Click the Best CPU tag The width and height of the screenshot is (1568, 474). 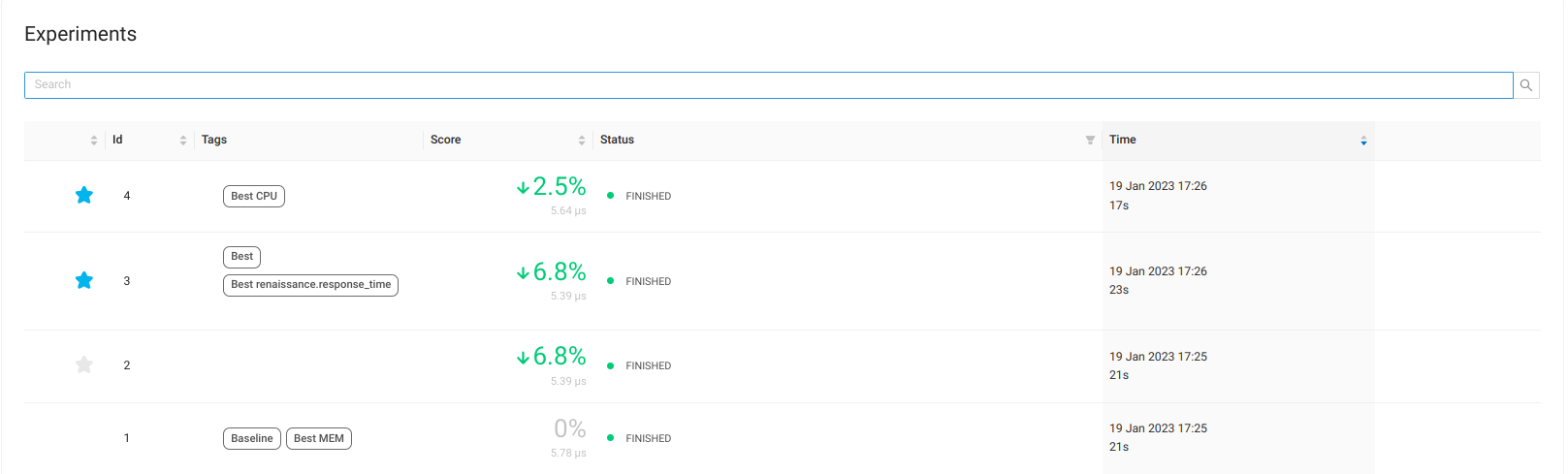254,196
